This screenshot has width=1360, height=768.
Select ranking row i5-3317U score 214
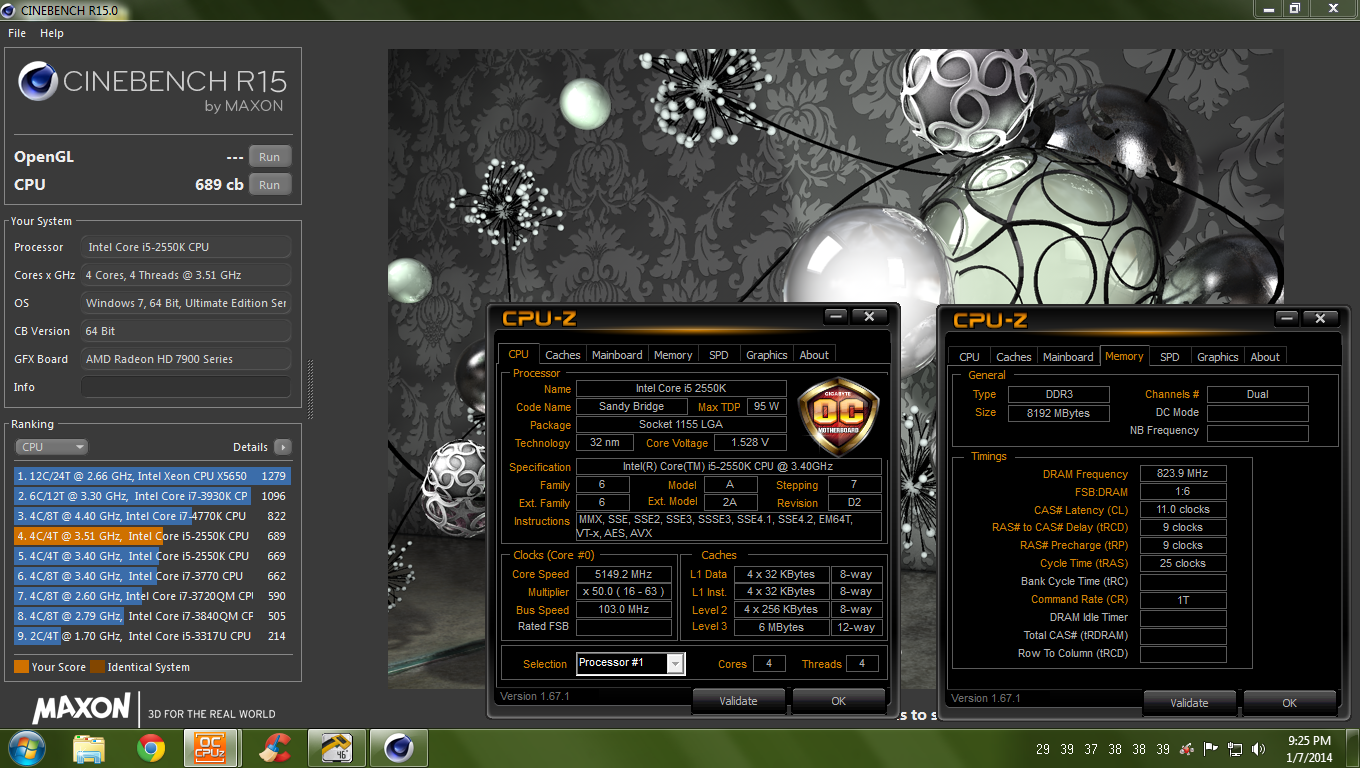pos(152,636)
